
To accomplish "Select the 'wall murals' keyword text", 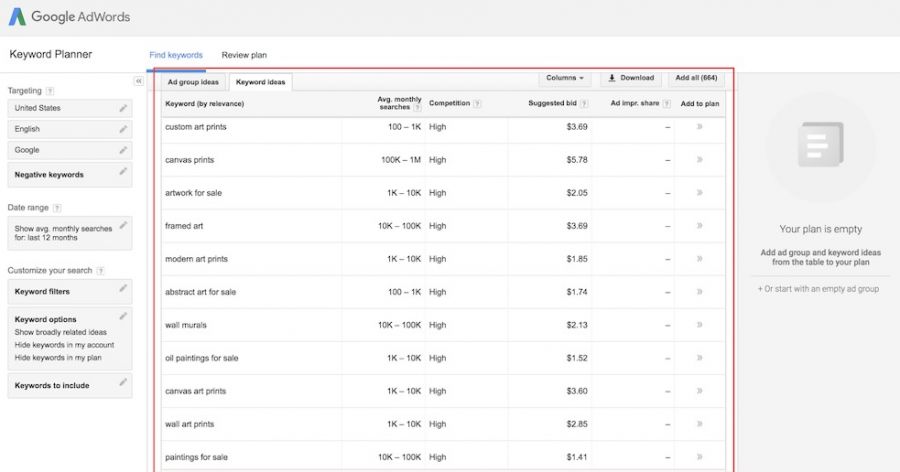I will (185, 325).
